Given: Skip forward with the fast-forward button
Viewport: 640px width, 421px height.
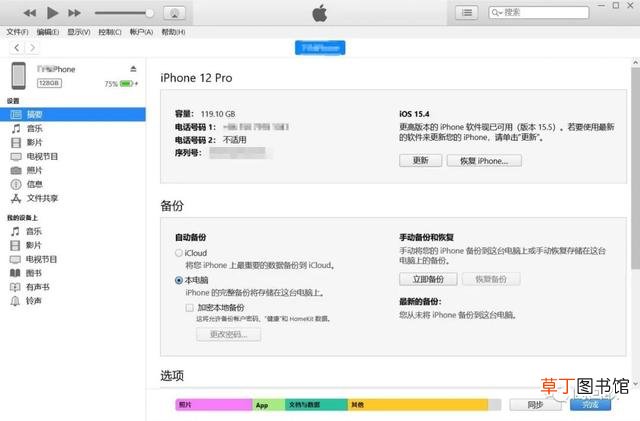Looking at the screenshot, I should point(74,13).
